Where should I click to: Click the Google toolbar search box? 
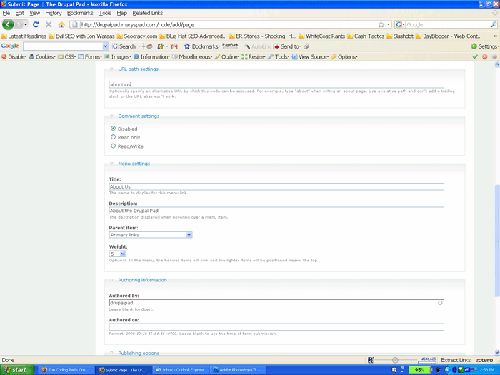pos(63,46)
